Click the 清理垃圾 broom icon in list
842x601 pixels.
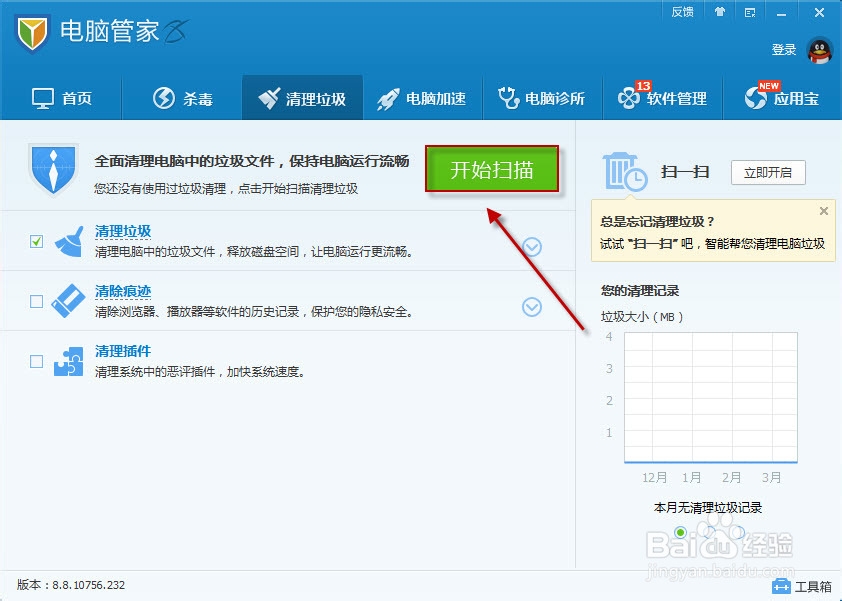[x=68, y=242]
